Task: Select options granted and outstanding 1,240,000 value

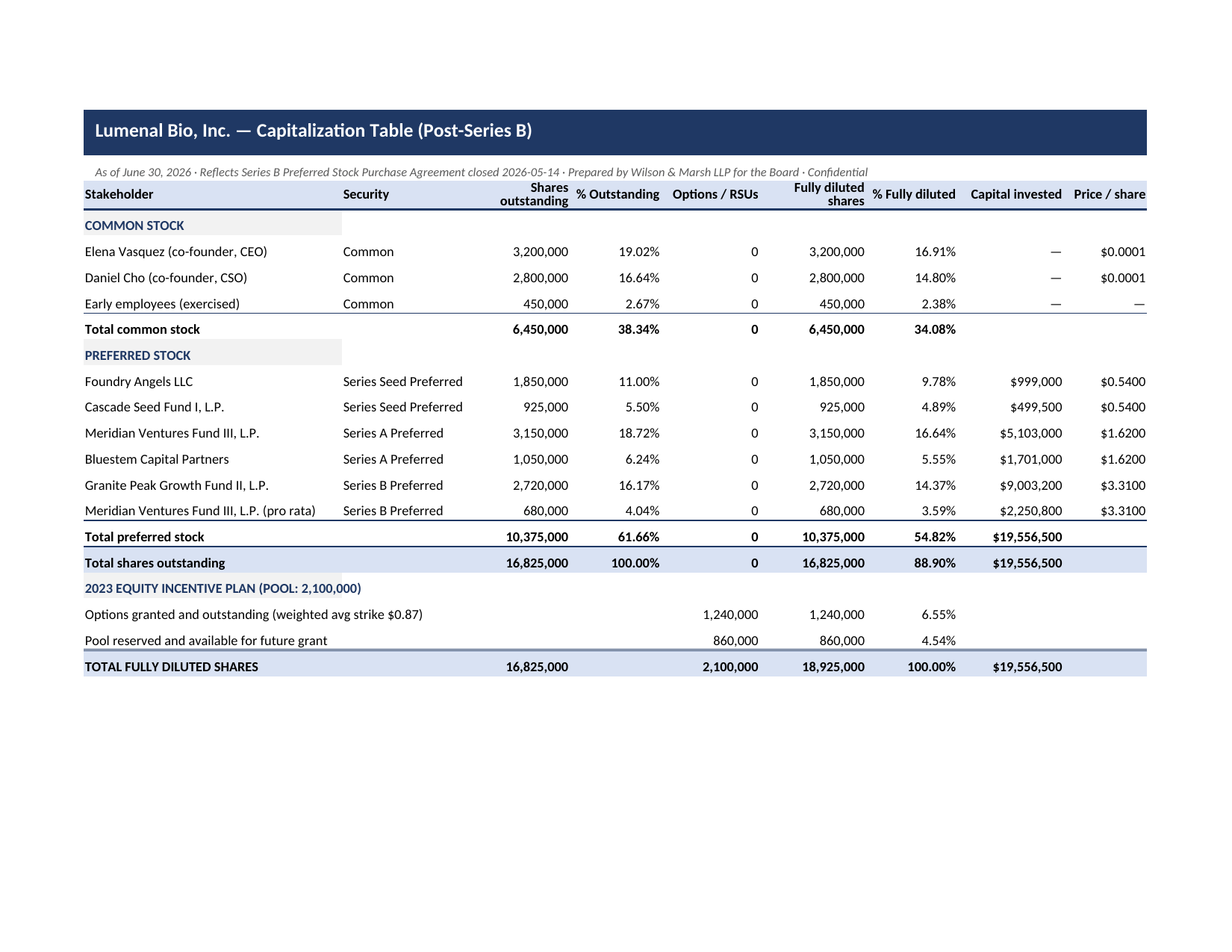Action: tap(730, 615)
